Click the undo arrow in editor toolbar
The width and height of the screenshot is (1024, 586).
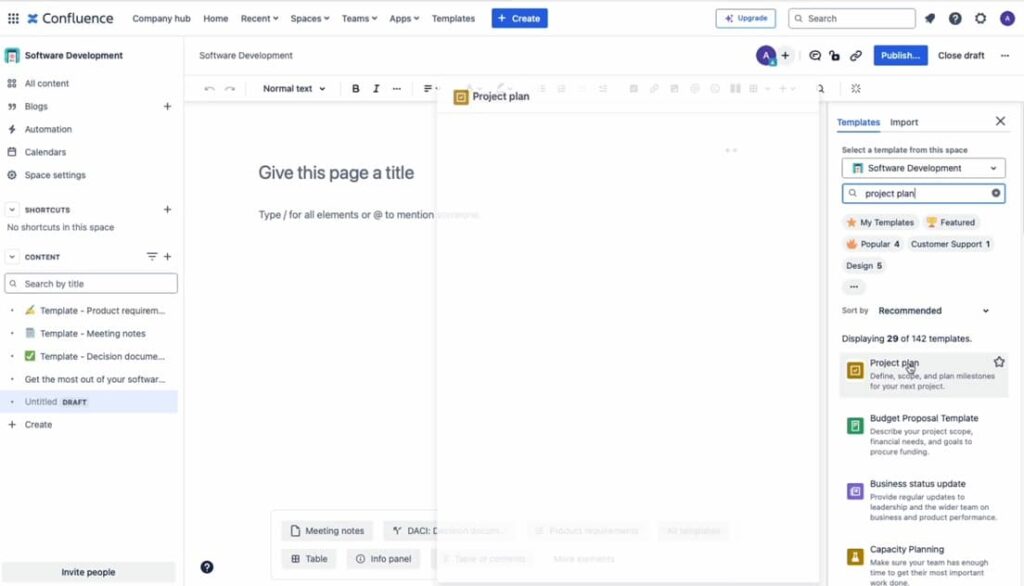(209, 89)
